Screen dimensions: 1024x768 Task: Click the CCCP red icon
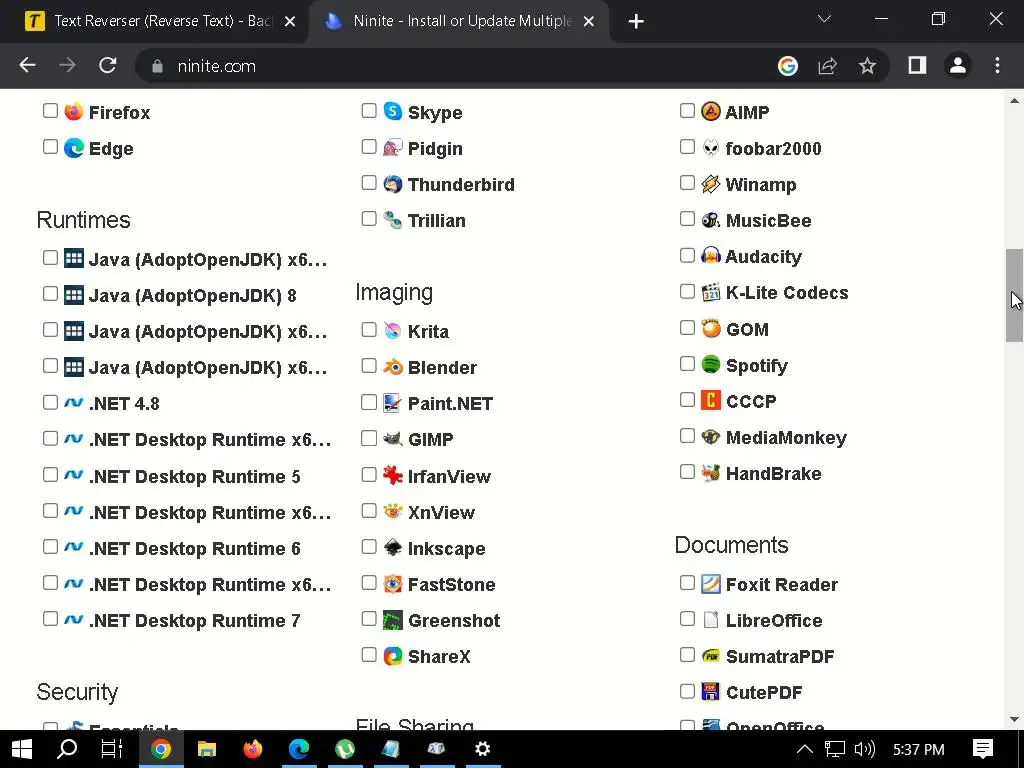tap(711, 400)
